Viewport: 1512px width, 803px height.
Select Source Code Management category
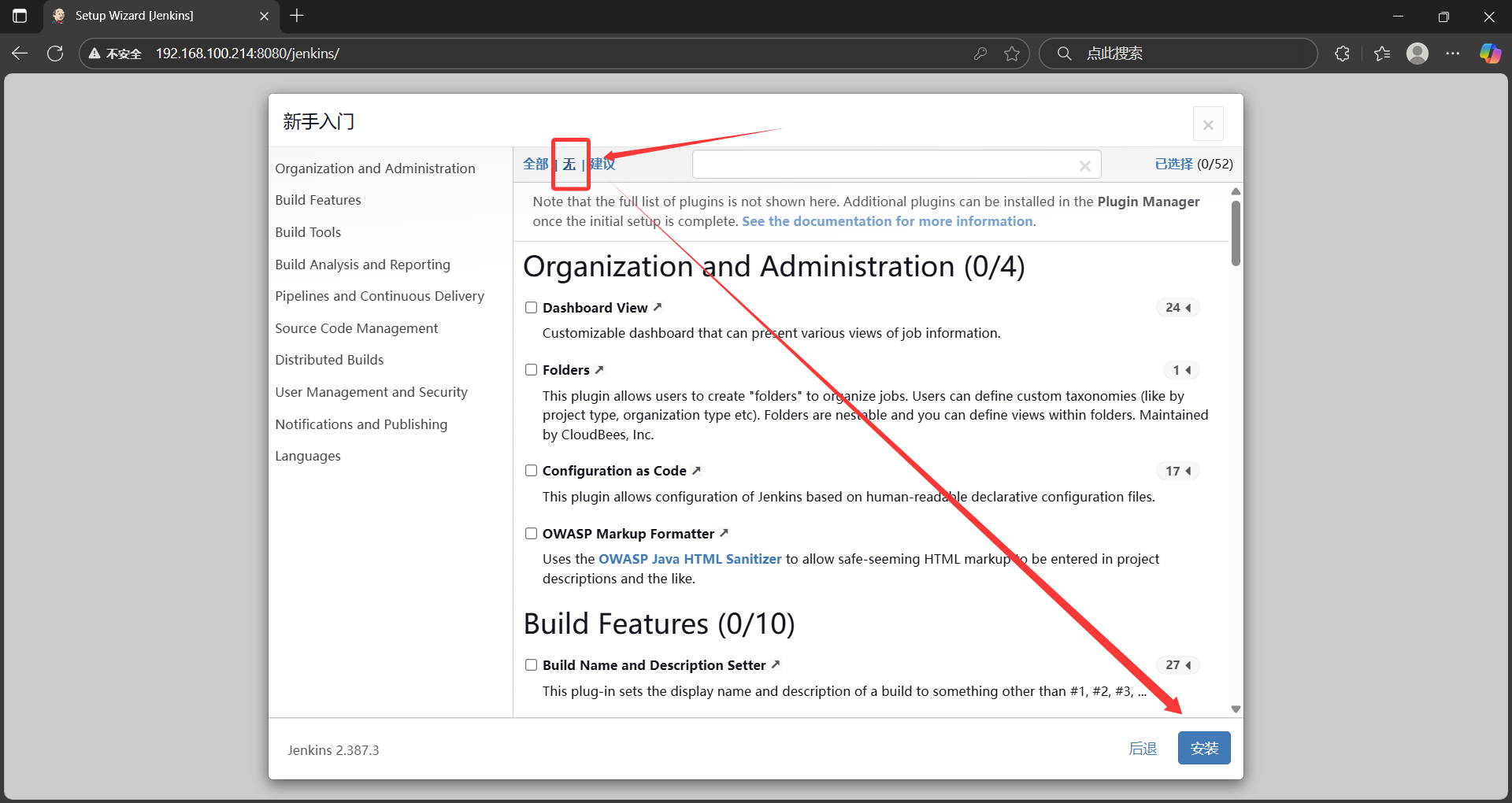(x=356, y=328)
